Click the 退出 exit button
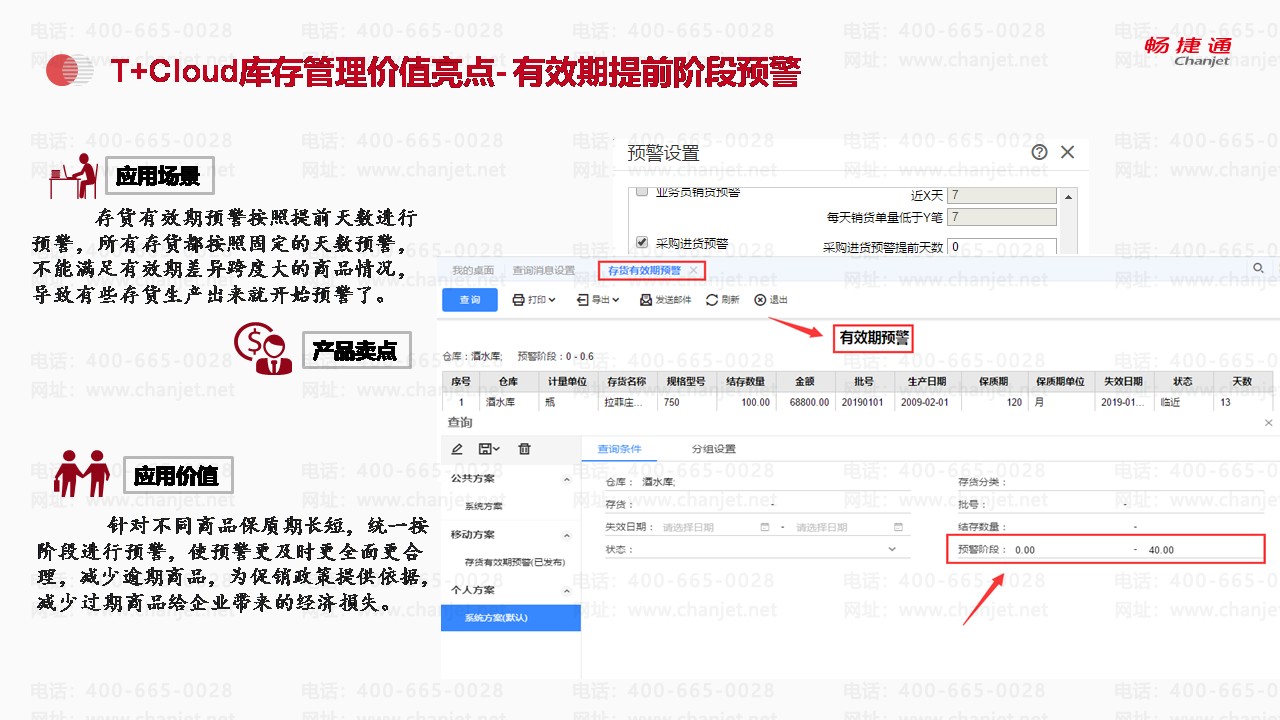Screen dimensions: 1280x720 [771, 299]
